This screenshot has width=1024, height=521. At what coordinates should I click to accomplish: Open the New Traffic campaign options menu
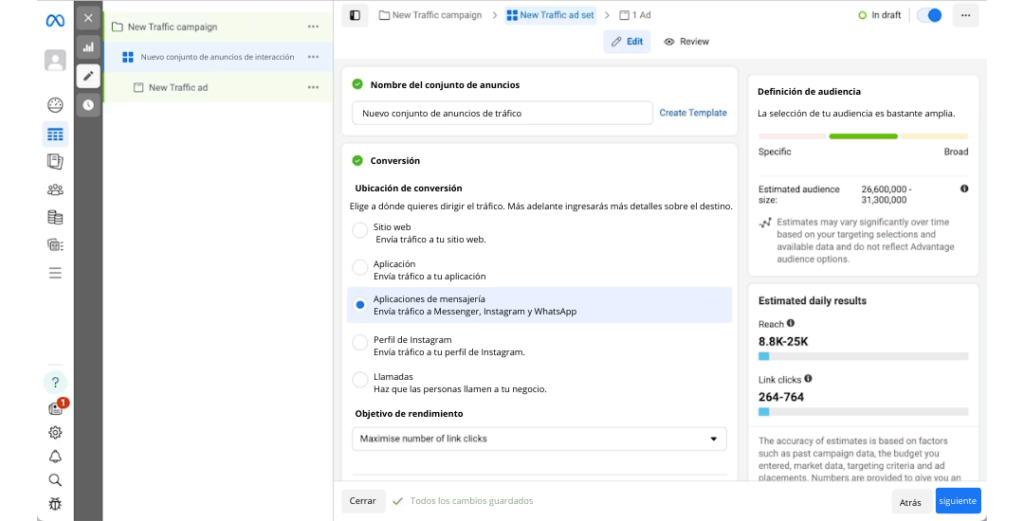pyautogui.click(x=314, y=27)
